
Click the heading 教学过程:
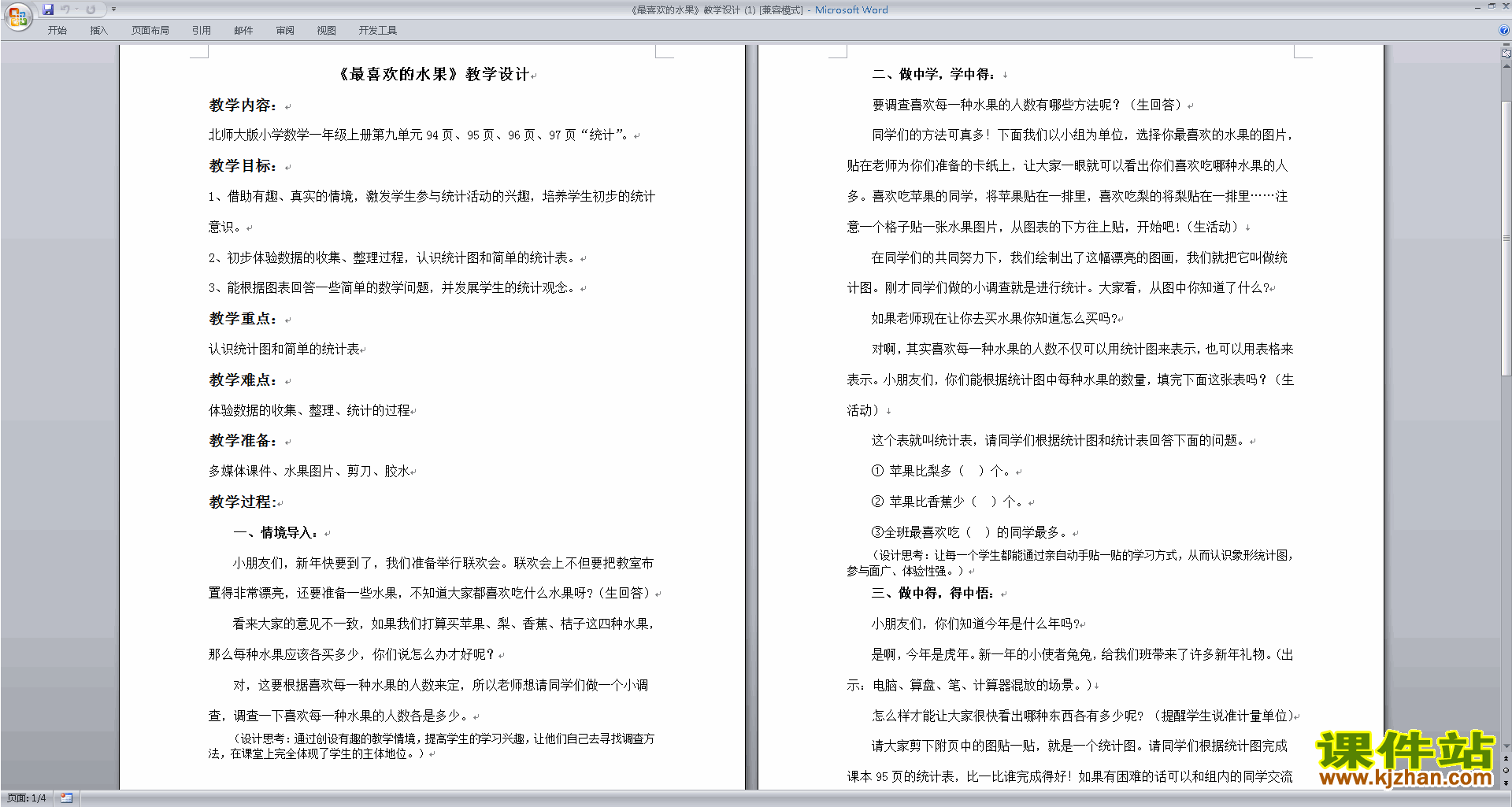pyautogui.click(x=243, y=502)
